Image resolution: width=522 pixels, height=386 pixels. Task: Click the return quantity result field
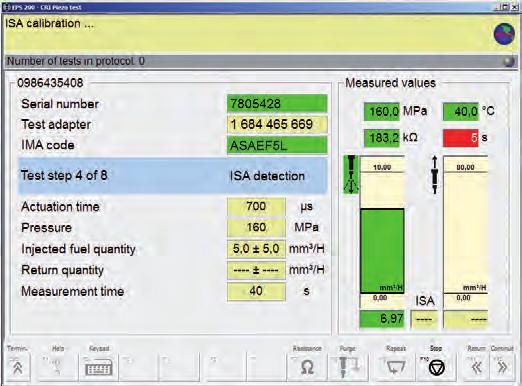(x=466, y=319)
